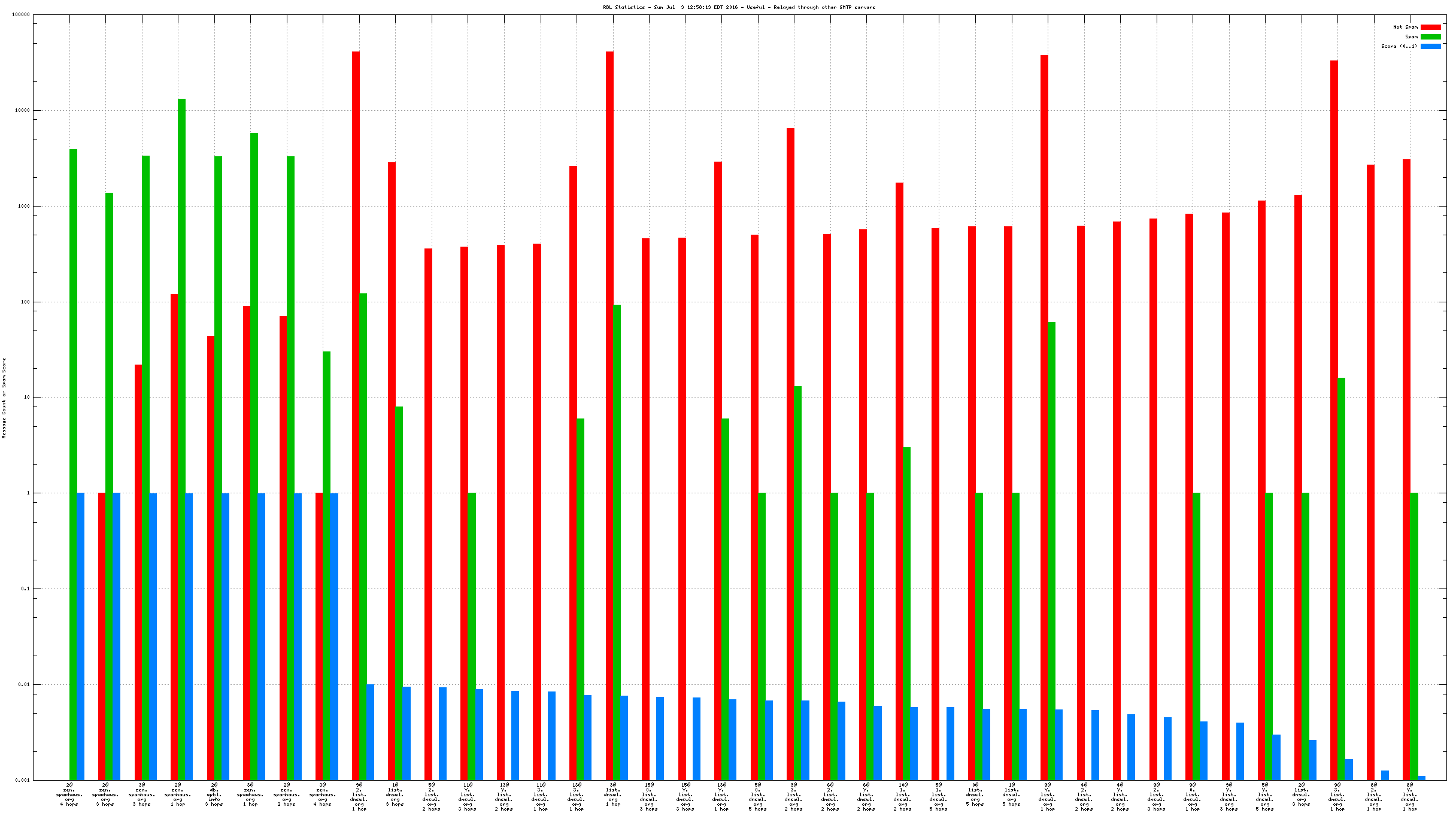1456x819 pixels.
Task: Click the 100000 y-axis tick label
Action: pyautogui.click(x=21, y=15)
